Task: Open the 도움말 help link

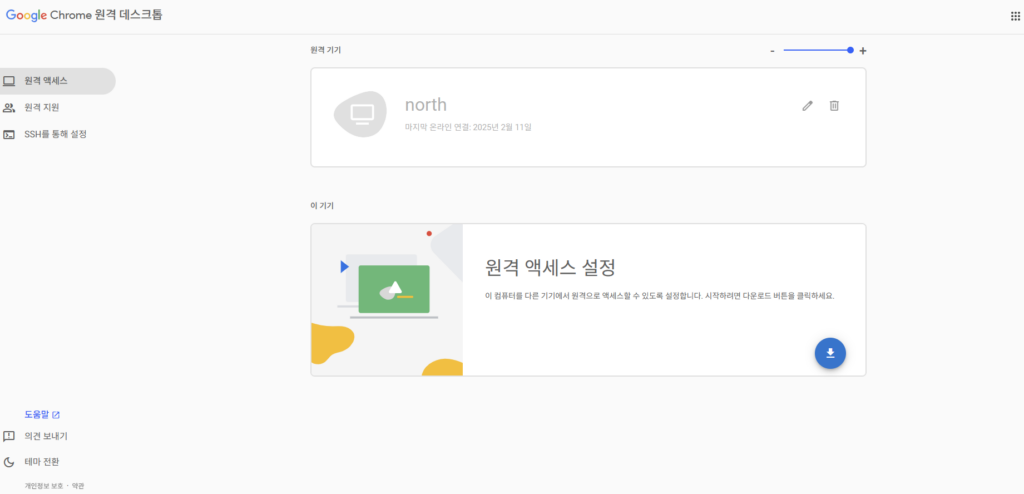Action: point(37,414)
